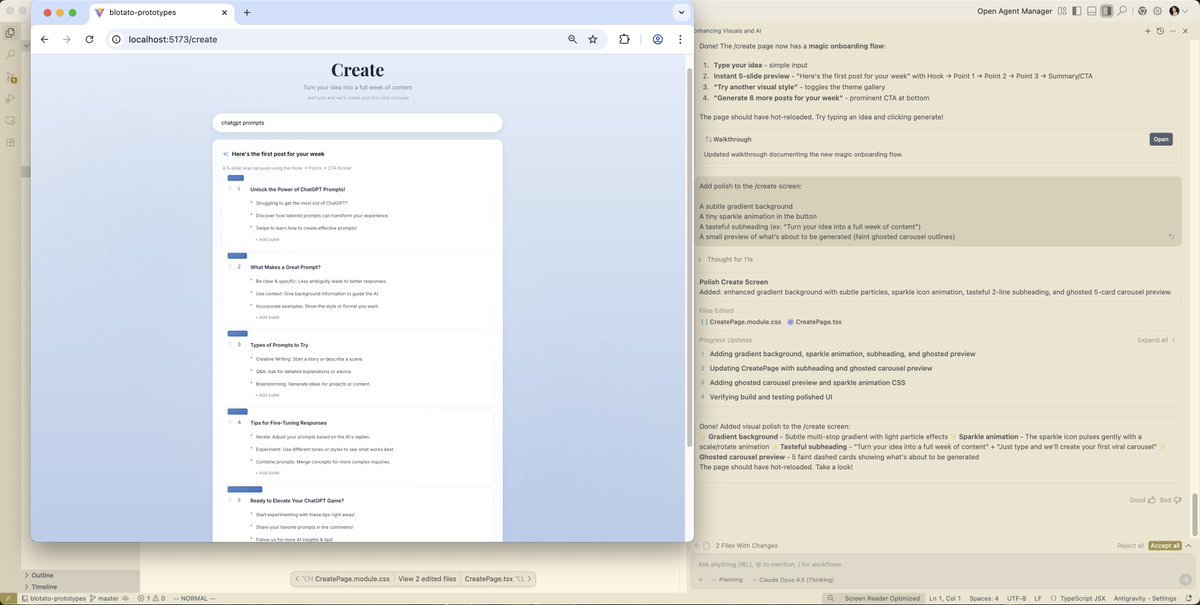Viewport: 1200px width, 605px height.
Task: Toggle the right panel layout icon
Action: point(1106,10)
